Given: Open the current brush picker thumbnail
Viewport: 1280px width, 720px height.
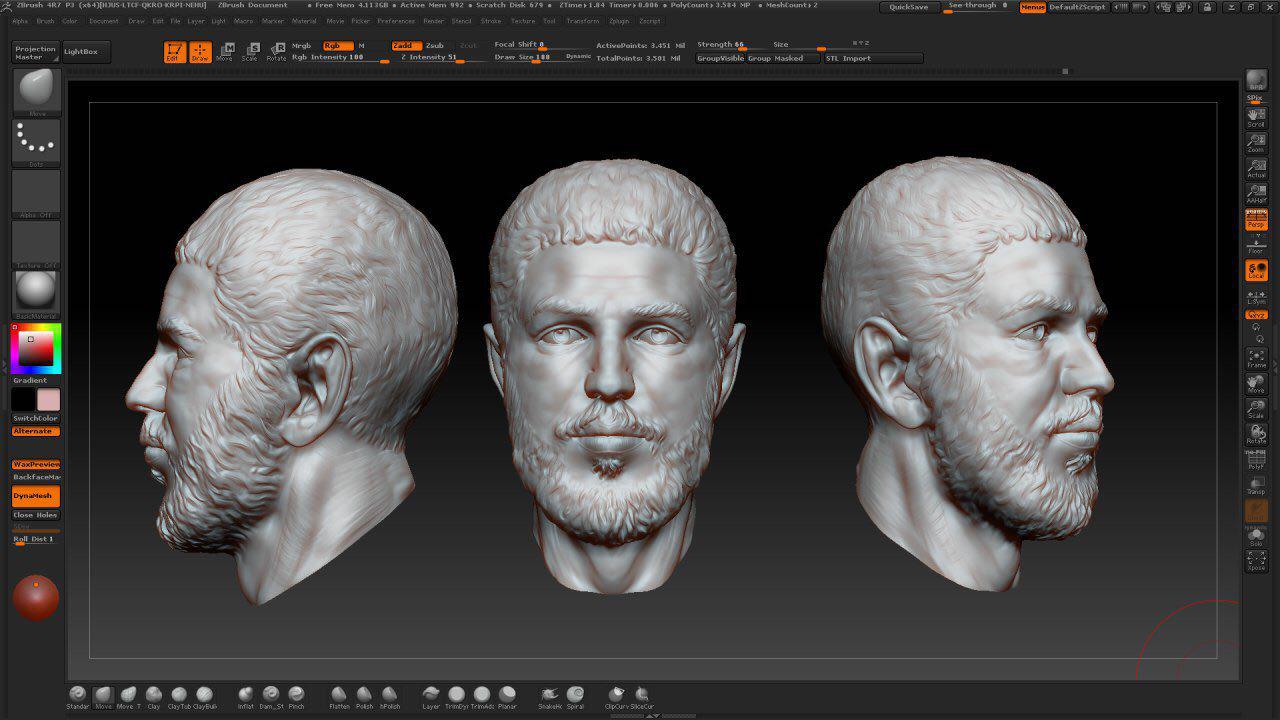Looking at the screenshot, I should click(36, 92).
